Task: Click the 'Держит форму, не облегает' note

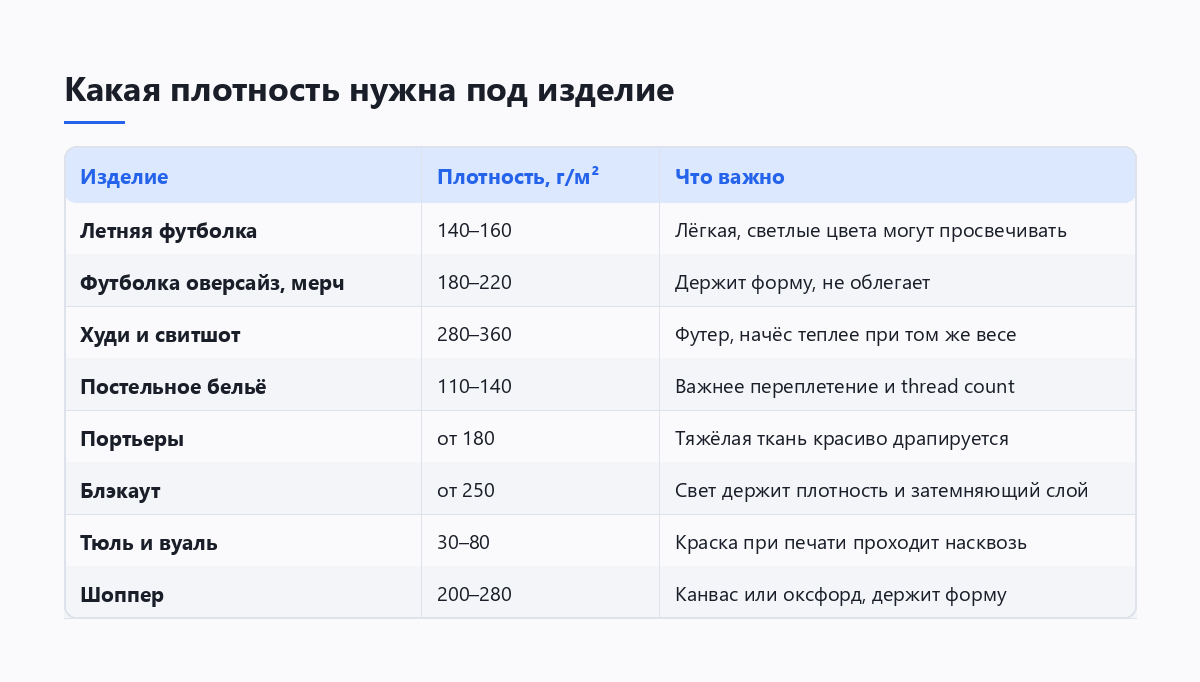Action: pyautogui.click(x=802, y=283)
